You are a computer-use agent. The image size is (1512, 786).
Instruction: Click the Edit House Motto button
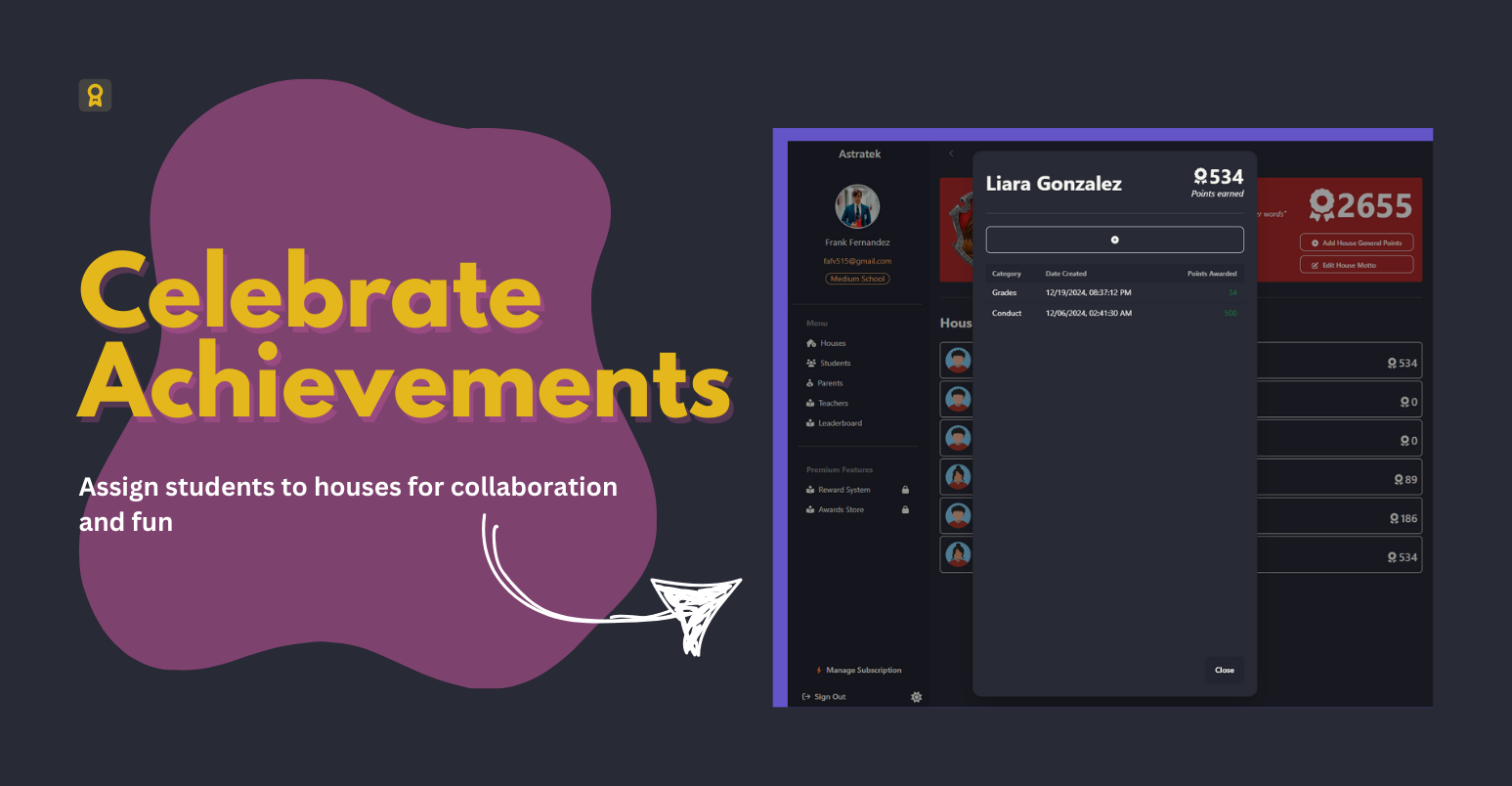tap(1357, 265)
